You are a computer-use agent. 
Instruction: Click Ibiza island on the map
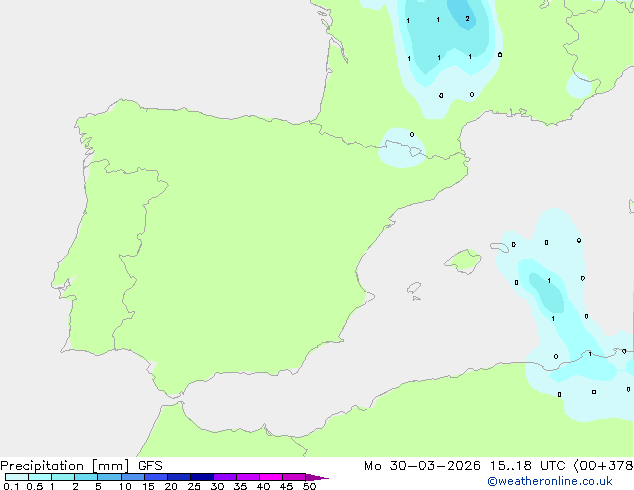click(414, 288)
